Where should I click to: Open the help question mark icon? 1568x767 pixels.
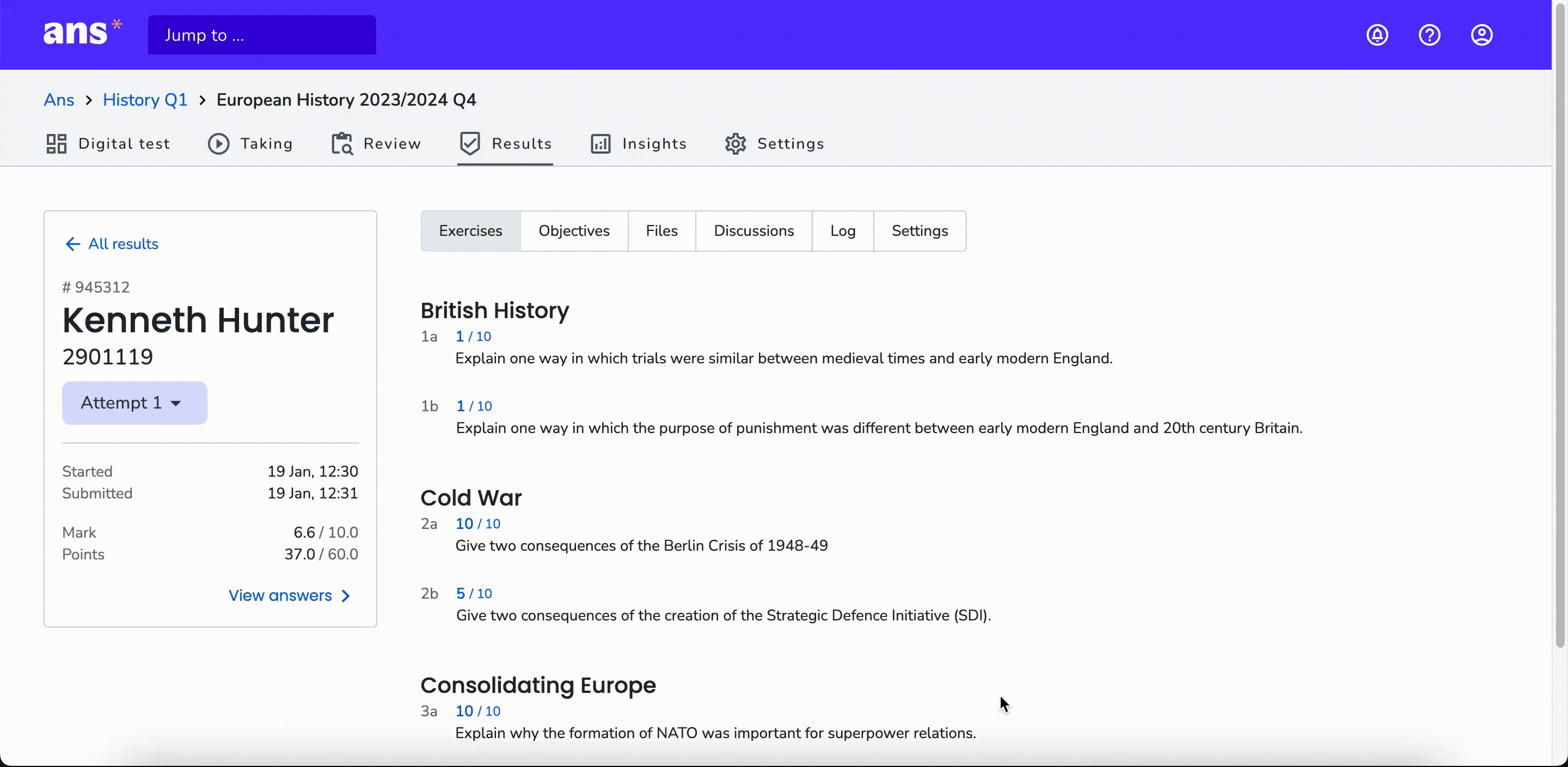[x=1429, y=35]
